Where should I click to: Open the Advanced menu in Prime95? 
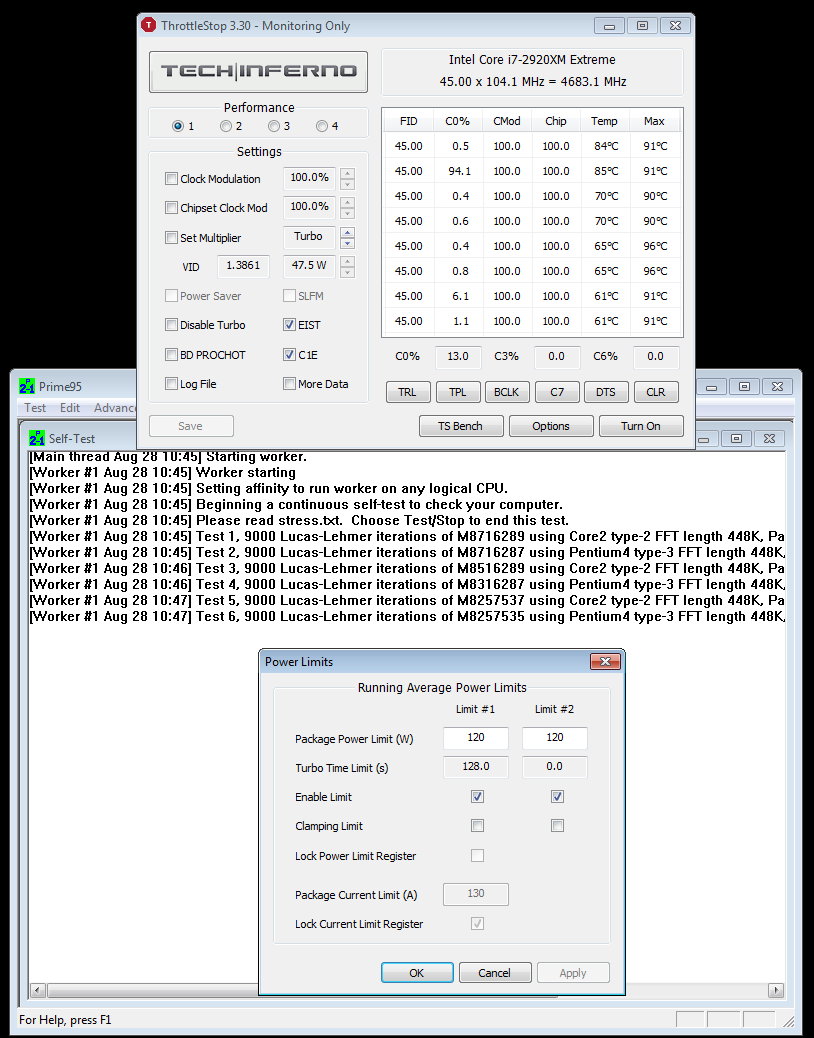tap(114, 408)
